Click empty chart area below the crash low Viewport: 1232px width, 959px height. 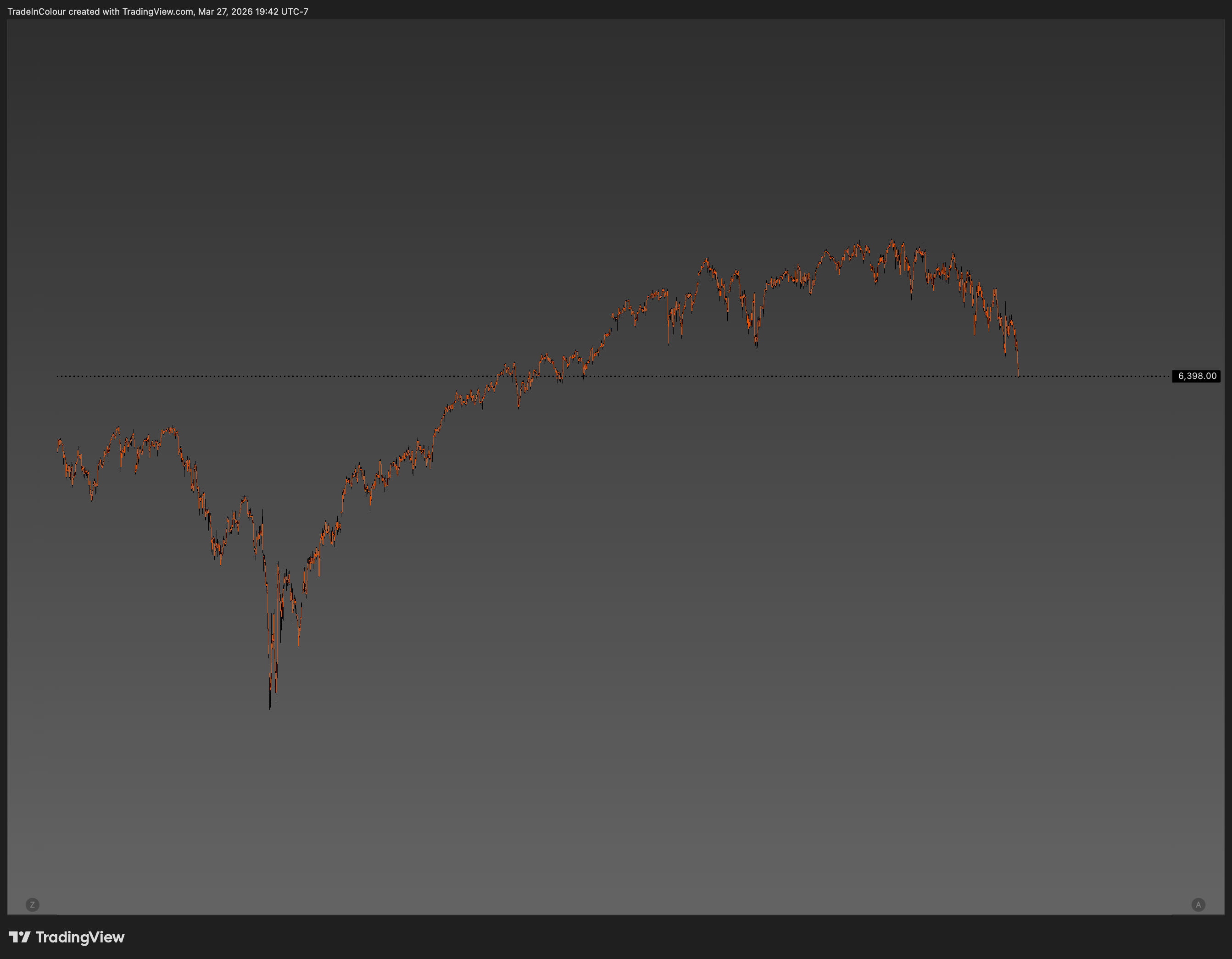pyautogui.click(x=271, y=801)
